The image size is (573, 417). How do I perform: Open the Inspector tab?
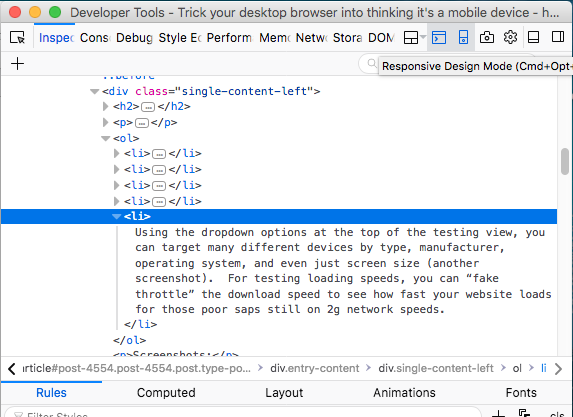click(56, 38)
